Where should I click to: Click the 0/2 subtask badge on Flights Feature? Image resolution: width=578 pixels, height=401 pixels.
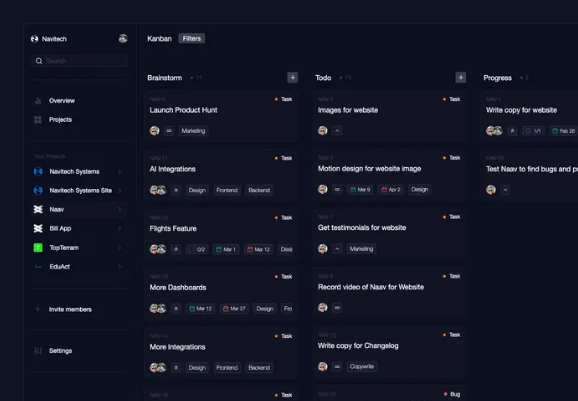(x=197, y=250)
